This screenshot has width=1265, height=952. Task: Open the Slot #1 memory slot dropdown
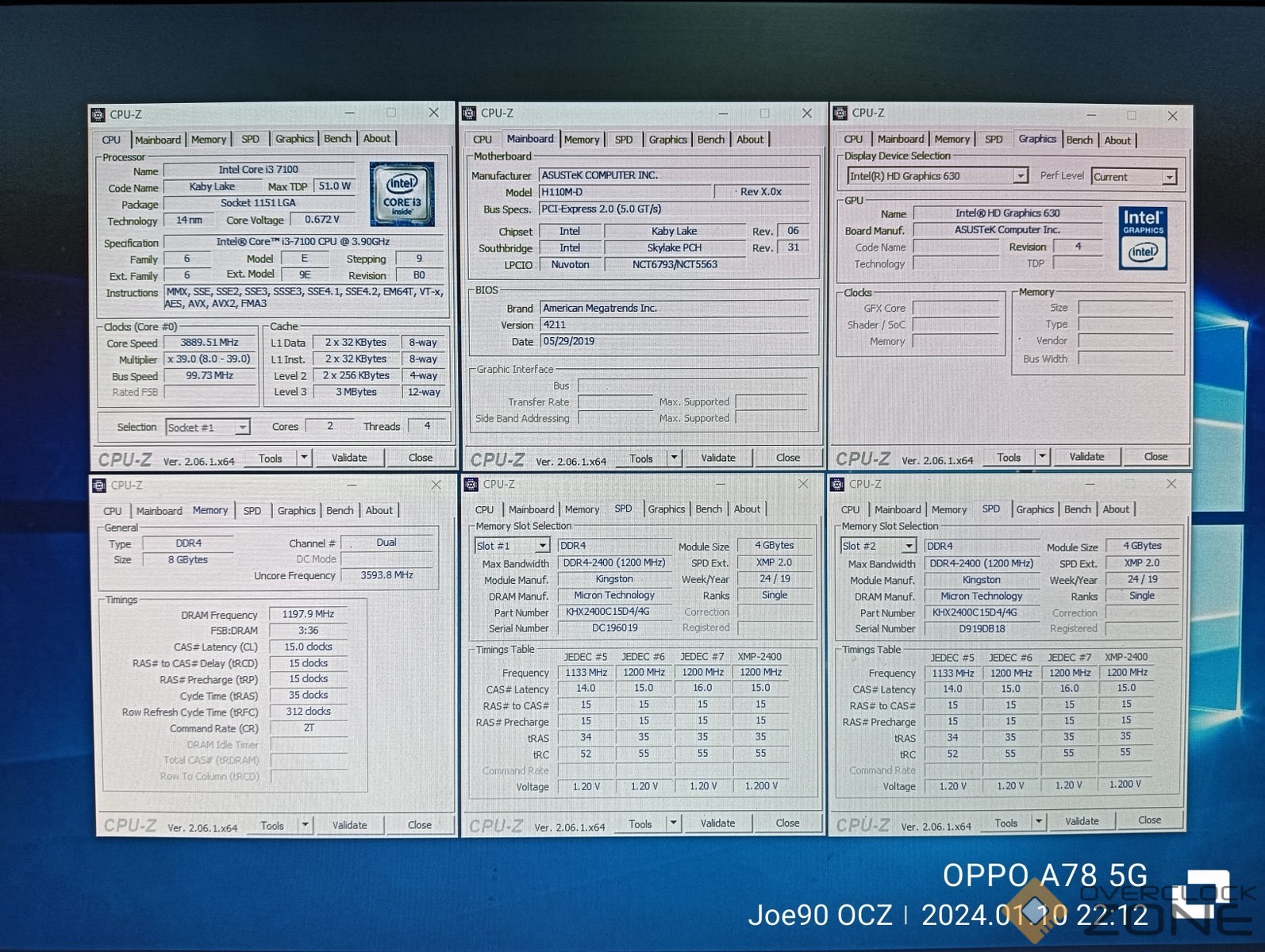click(512, 546)
